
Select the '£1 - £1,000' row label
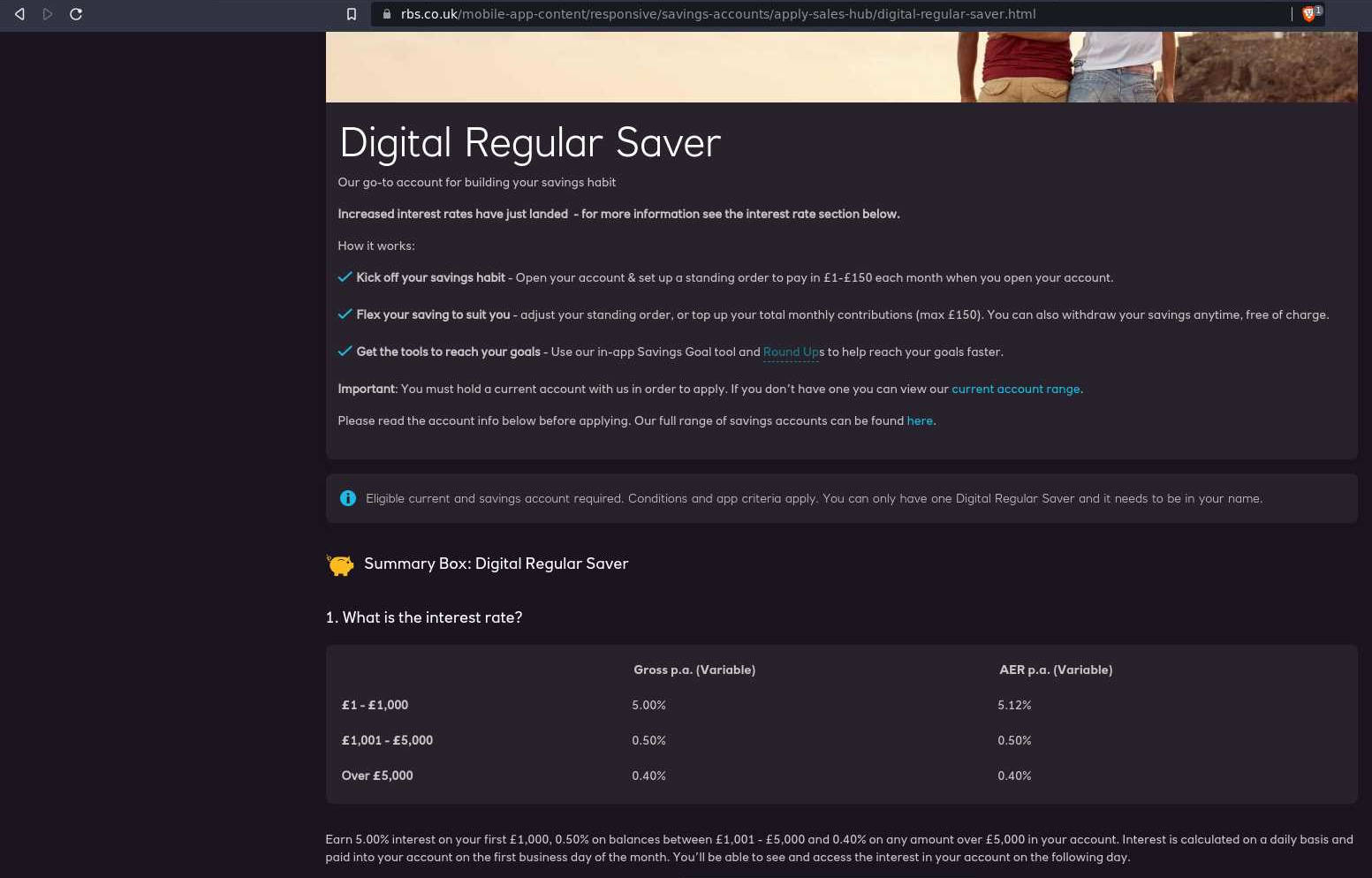375,705
